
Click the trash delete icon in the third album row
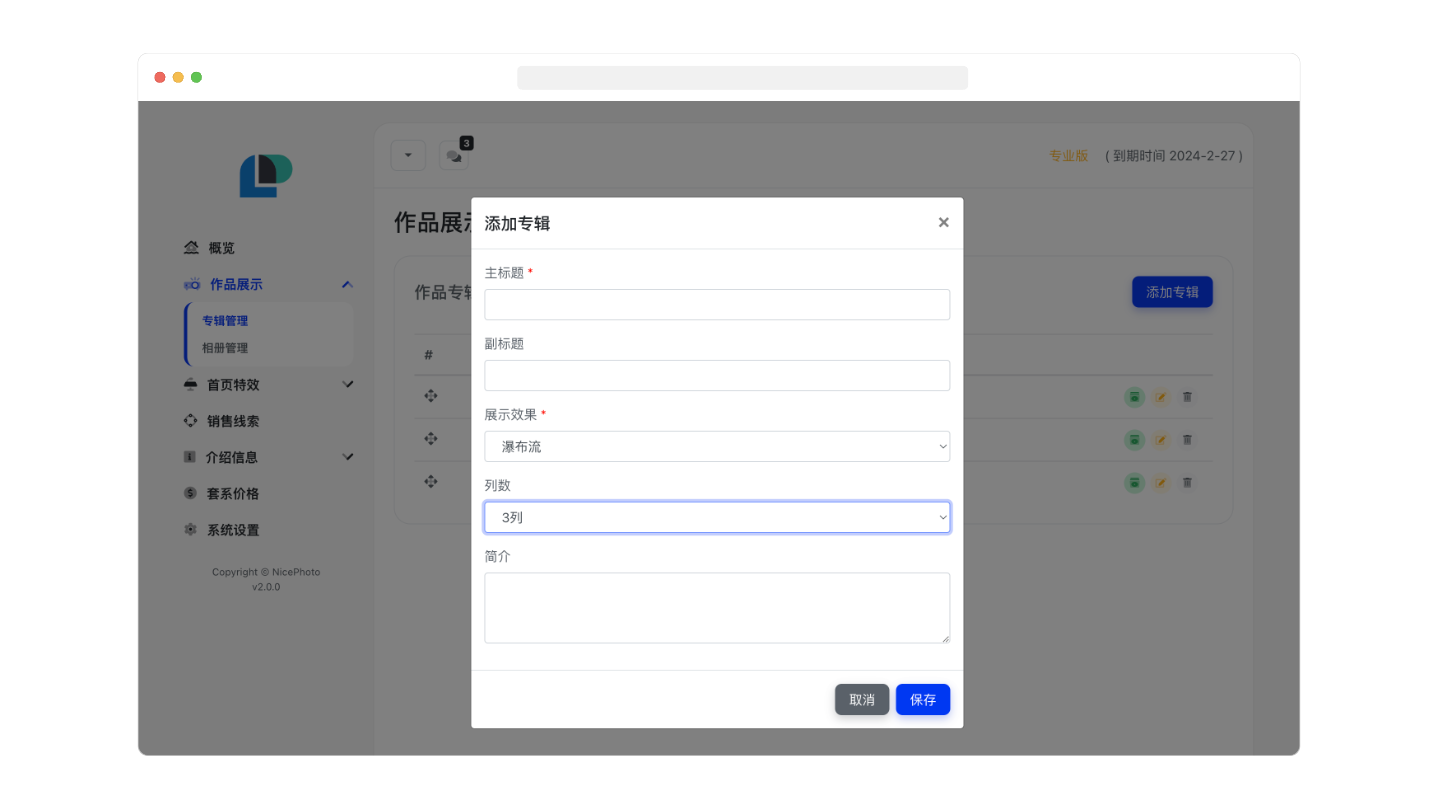coord(1187,482)
